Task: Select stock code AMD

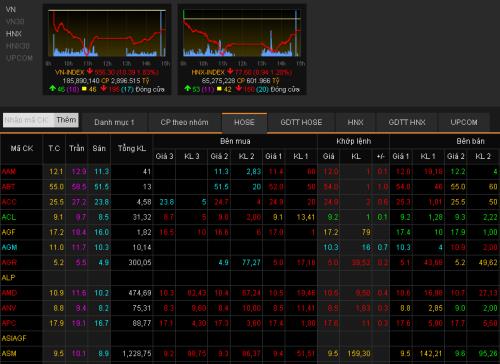Action: (9, 293)
